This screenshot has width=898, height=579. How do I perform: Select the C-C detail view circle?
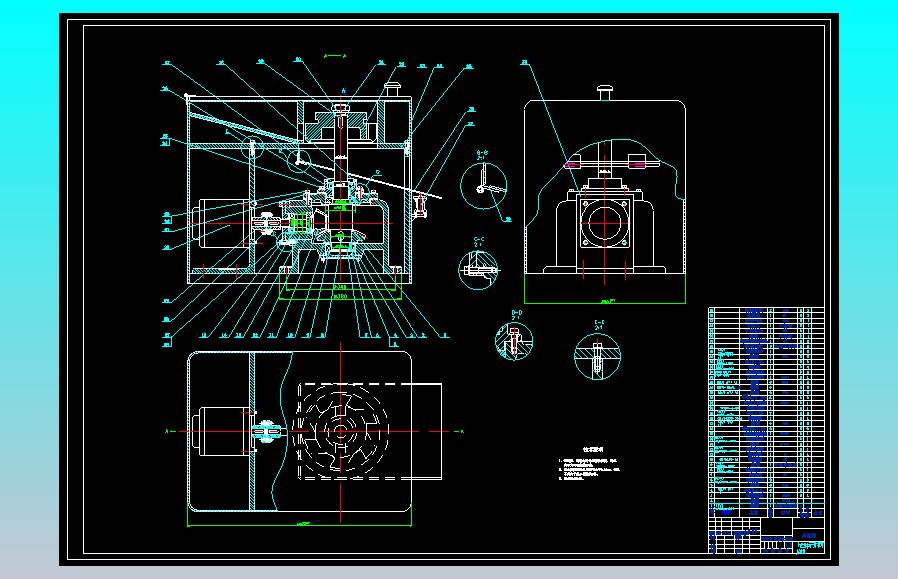477,266
